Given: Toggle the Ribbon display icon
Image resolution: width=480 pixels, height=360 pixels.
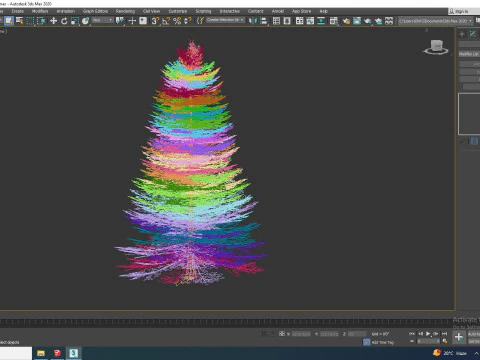Looking at the screenshot, I should 300,21.
